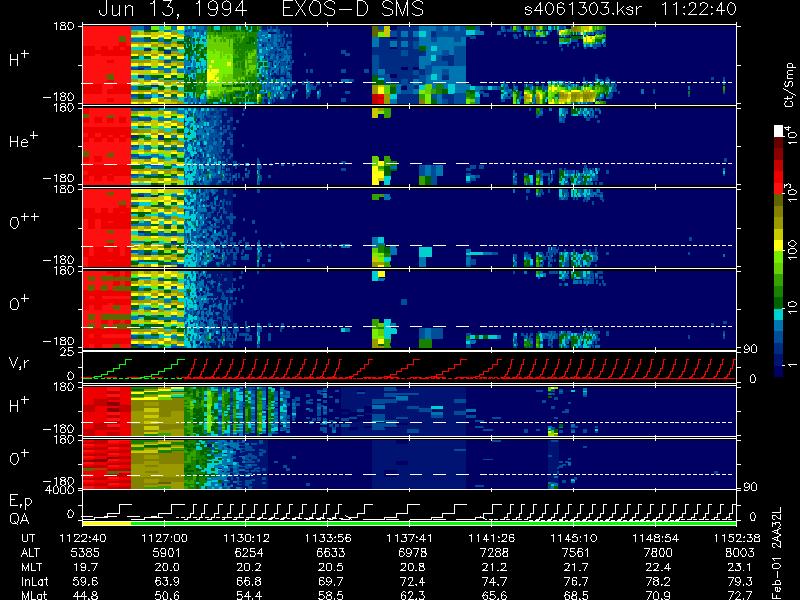
Task: Click the 'He+' panel label
Action: tap(23, 140)
